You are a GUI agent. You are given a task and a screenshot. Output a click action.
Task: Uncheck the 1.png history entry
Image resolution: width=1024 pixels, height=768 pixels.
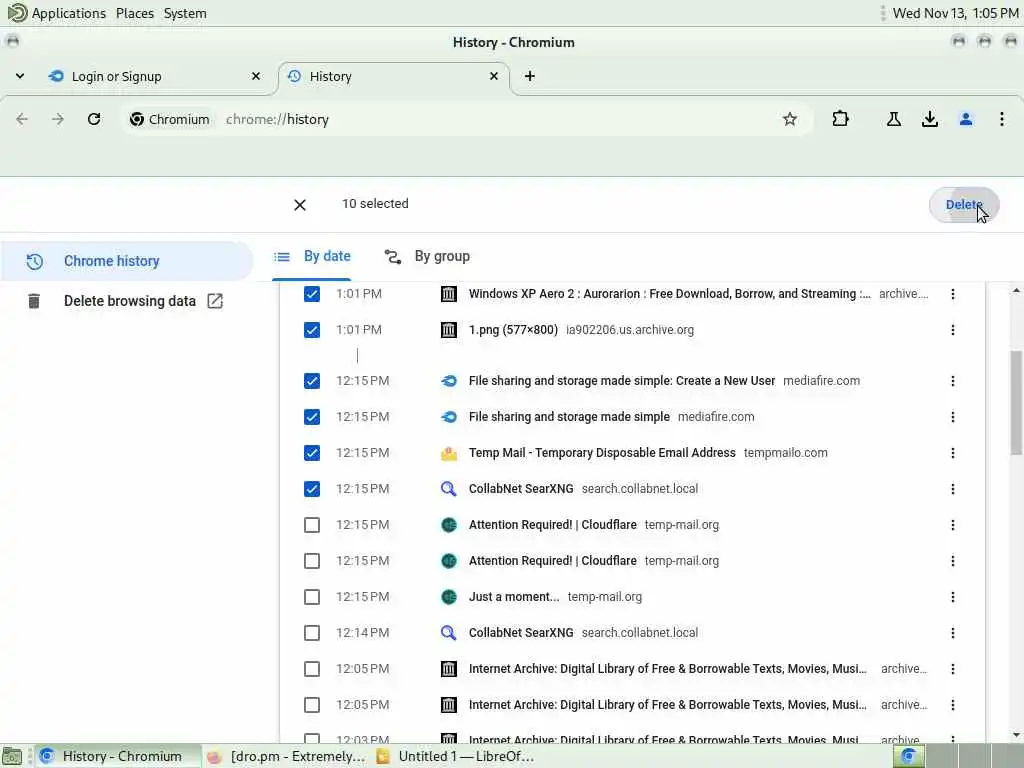coord(312,330)
